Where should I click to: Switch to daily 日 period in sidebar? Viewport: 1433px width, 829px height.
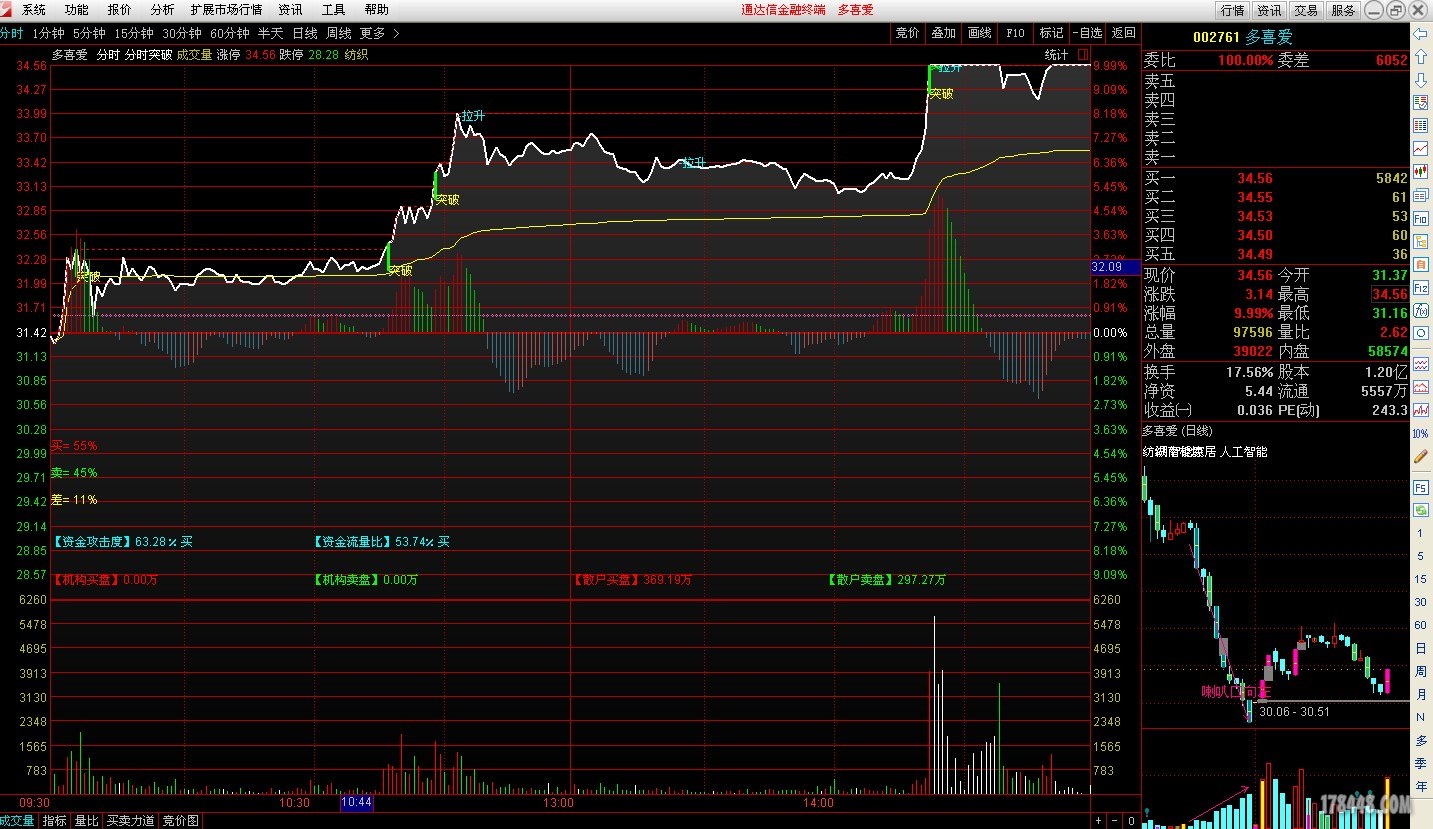(1420, 648)
